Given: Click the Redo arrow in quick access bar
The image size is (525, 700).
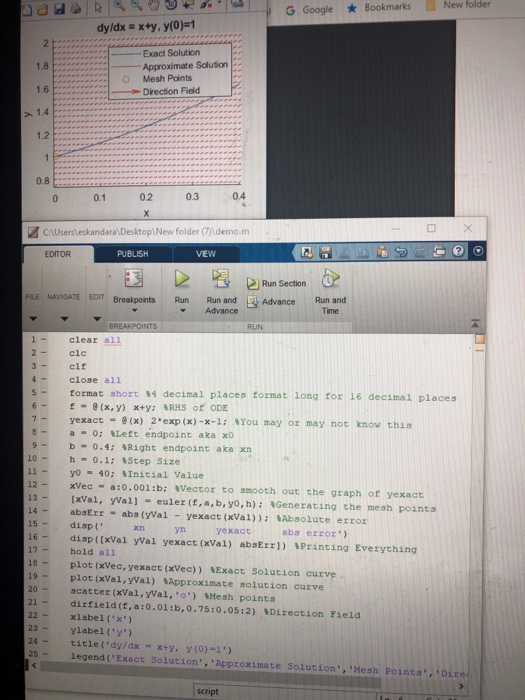Looking at the screenshot, I should [x=420, y=252].
